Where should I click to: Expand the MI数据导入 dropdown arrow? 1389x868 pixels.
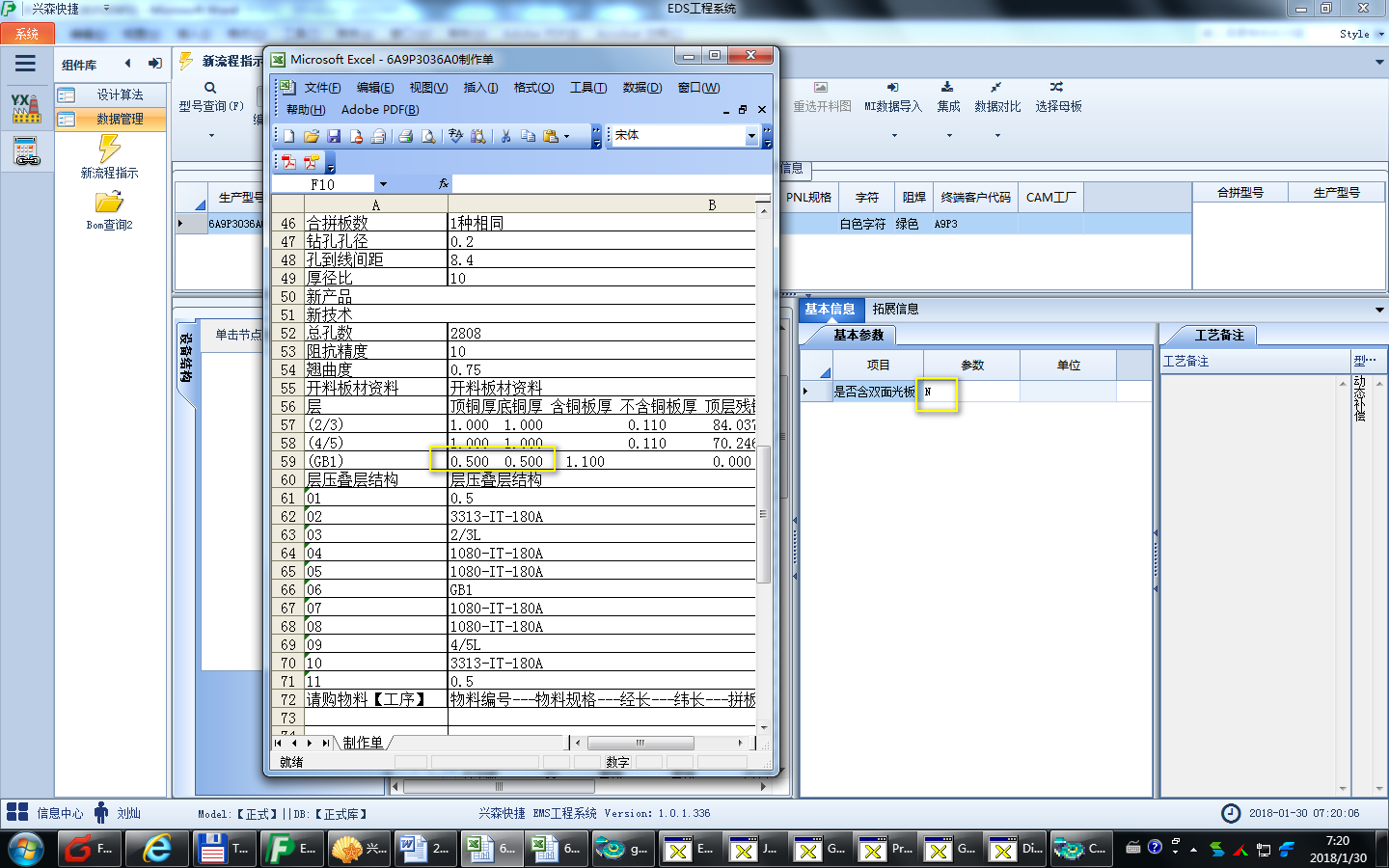click(894, 135)
